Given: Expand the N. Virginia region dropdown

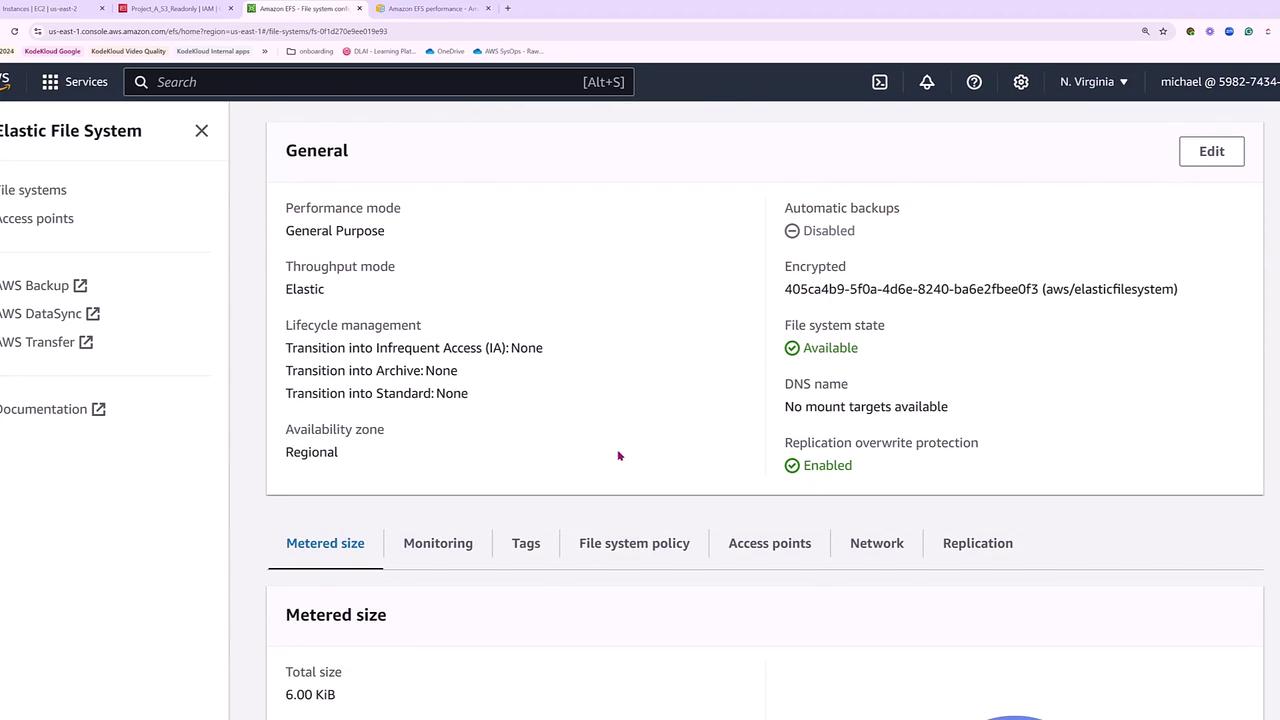Looking at the screenshot, I should coord(1094,82).
